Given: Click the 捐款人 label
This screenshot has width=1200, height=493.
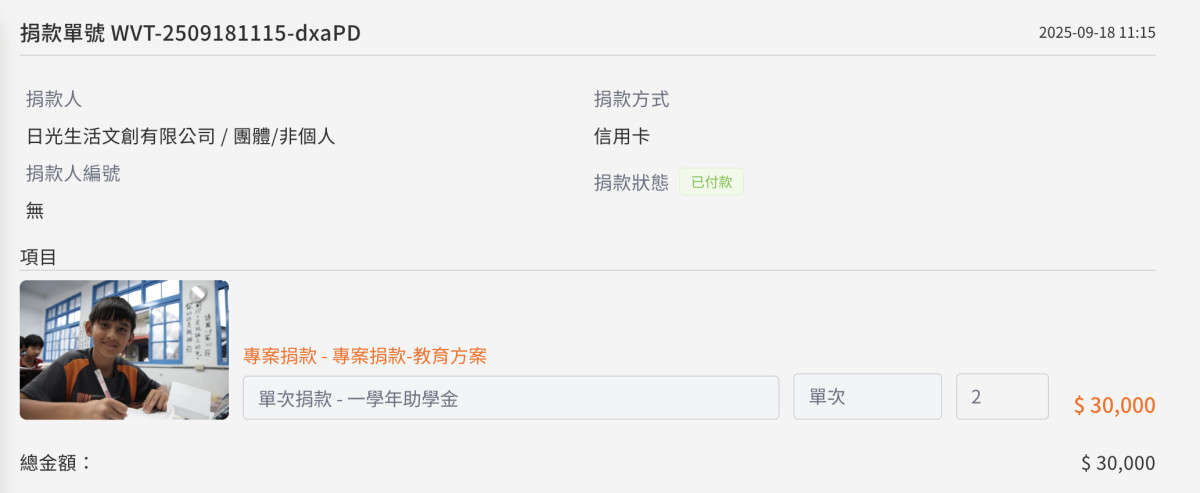Looking at the screenshot, I should pos(54,99).
